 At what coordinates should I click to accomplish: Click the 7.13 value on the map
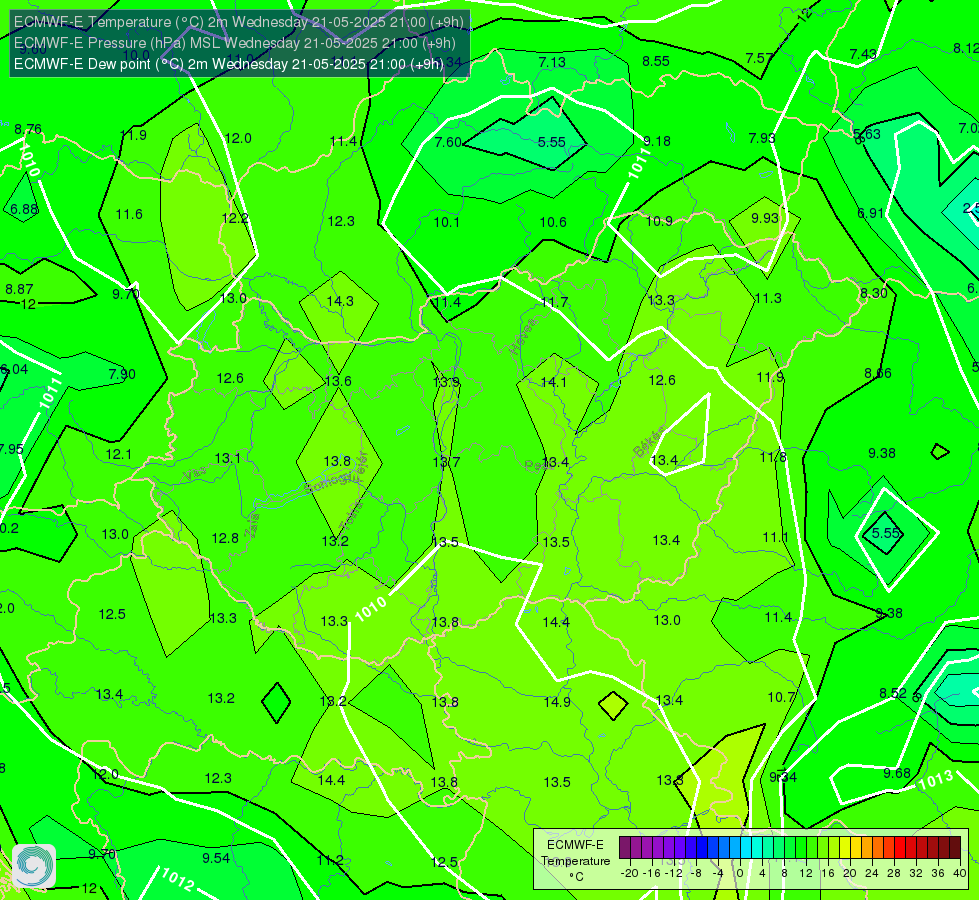point(552,62)
